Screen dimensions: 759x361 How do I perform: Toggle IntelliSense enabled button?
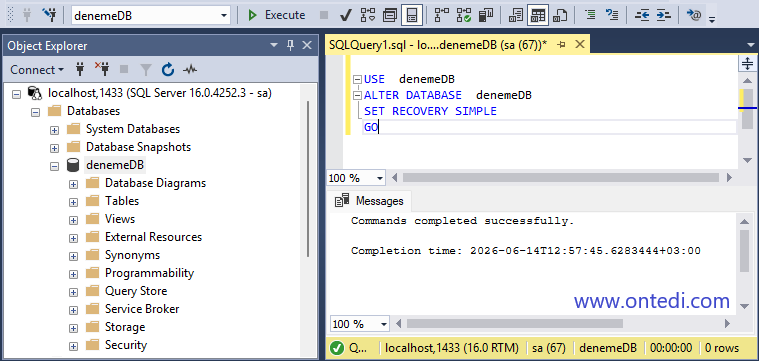(412, 15)
